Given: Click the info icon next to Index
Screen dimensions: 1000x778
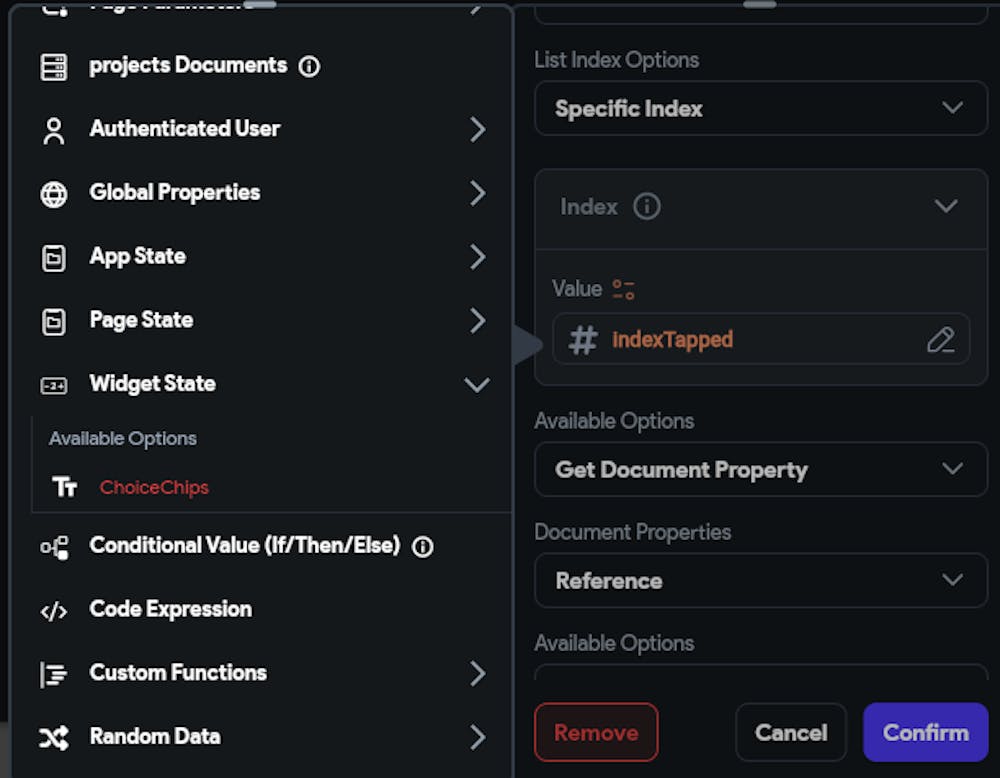Looking at the screenshot, I should pyautogui.click(x=647, y=207).
